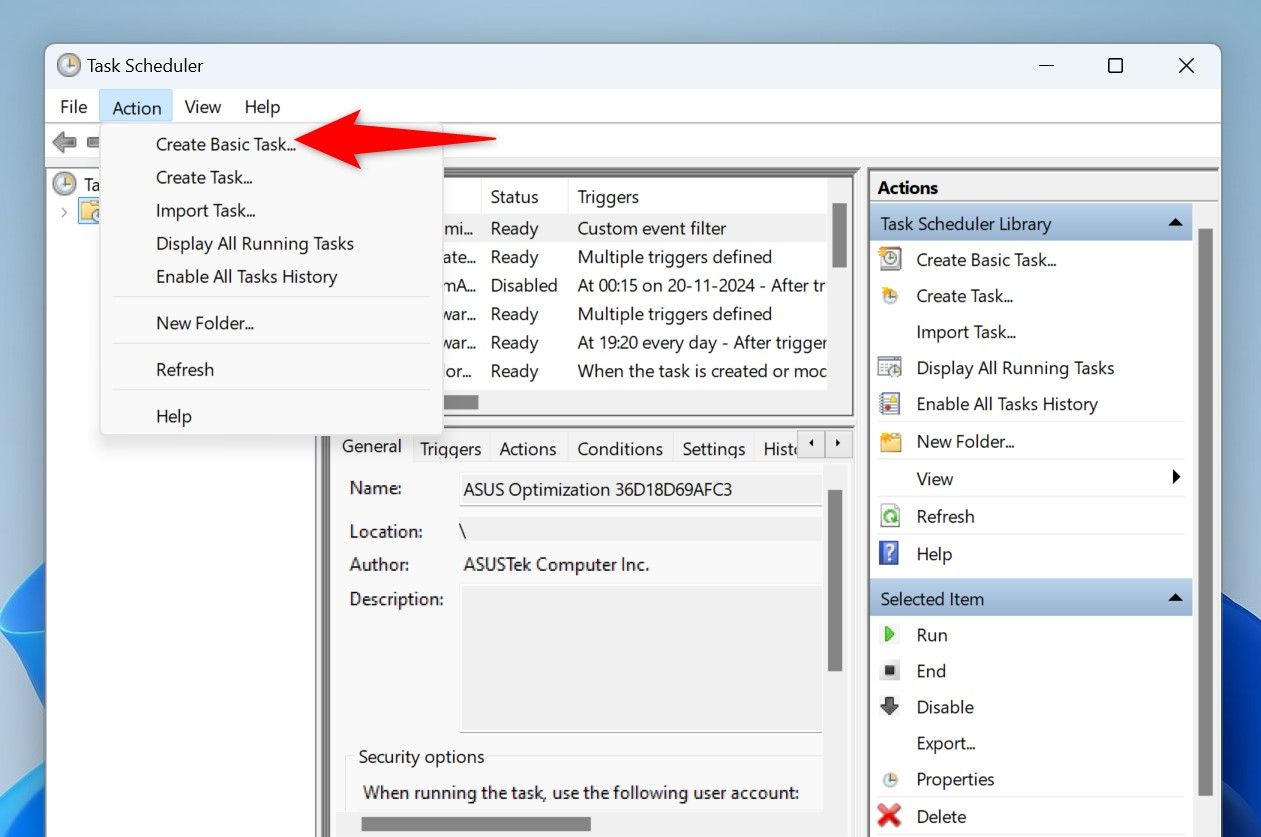
Task: Click the Task Scheduler clock icon in title bar
Action: point(68,65)
